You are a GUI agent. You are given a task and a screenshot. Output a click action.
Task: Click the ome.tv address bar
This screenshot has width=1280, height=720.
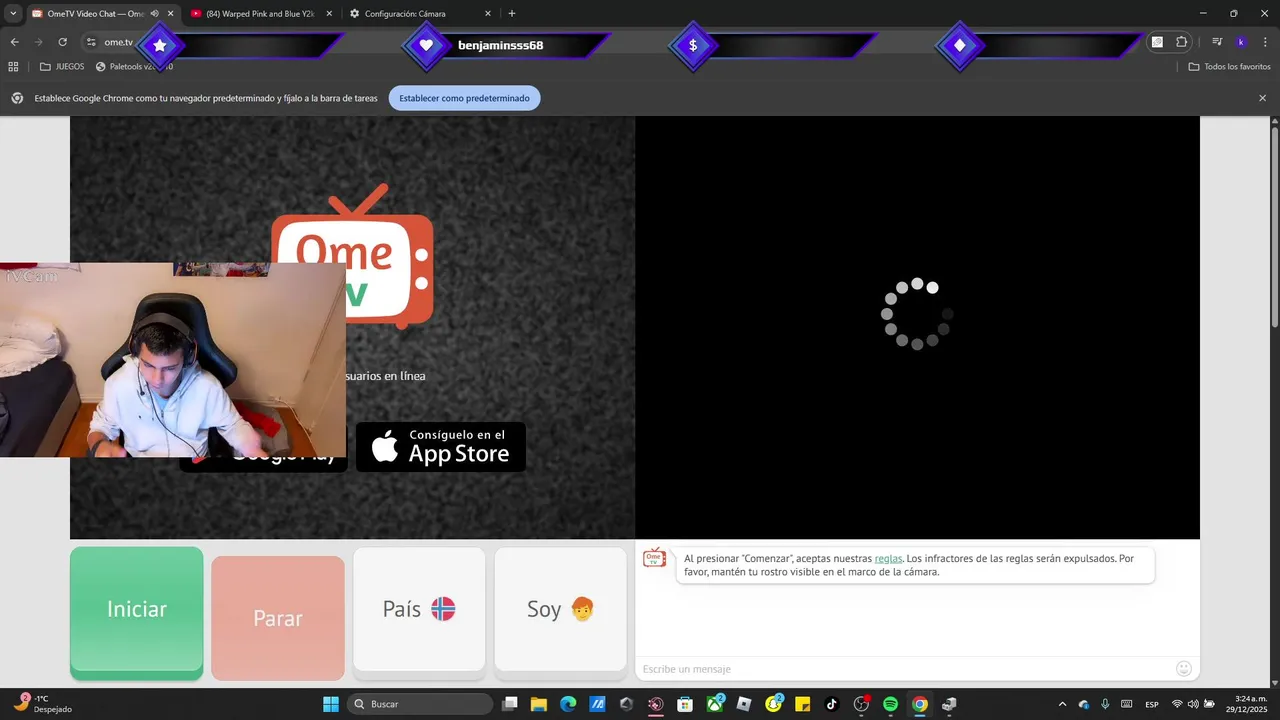click(x=118, y=42)
